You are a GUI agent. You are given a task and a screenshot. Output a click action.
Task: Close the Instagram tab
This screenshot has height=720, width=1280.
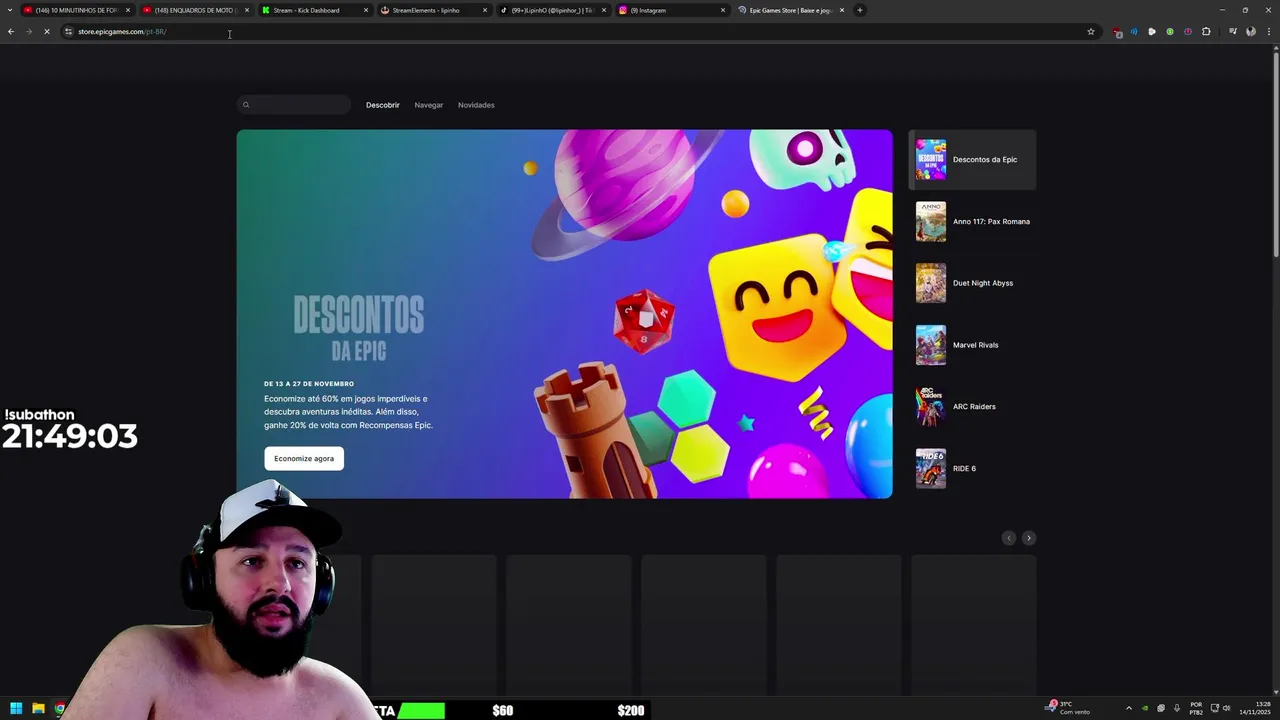tap(723, 10)
